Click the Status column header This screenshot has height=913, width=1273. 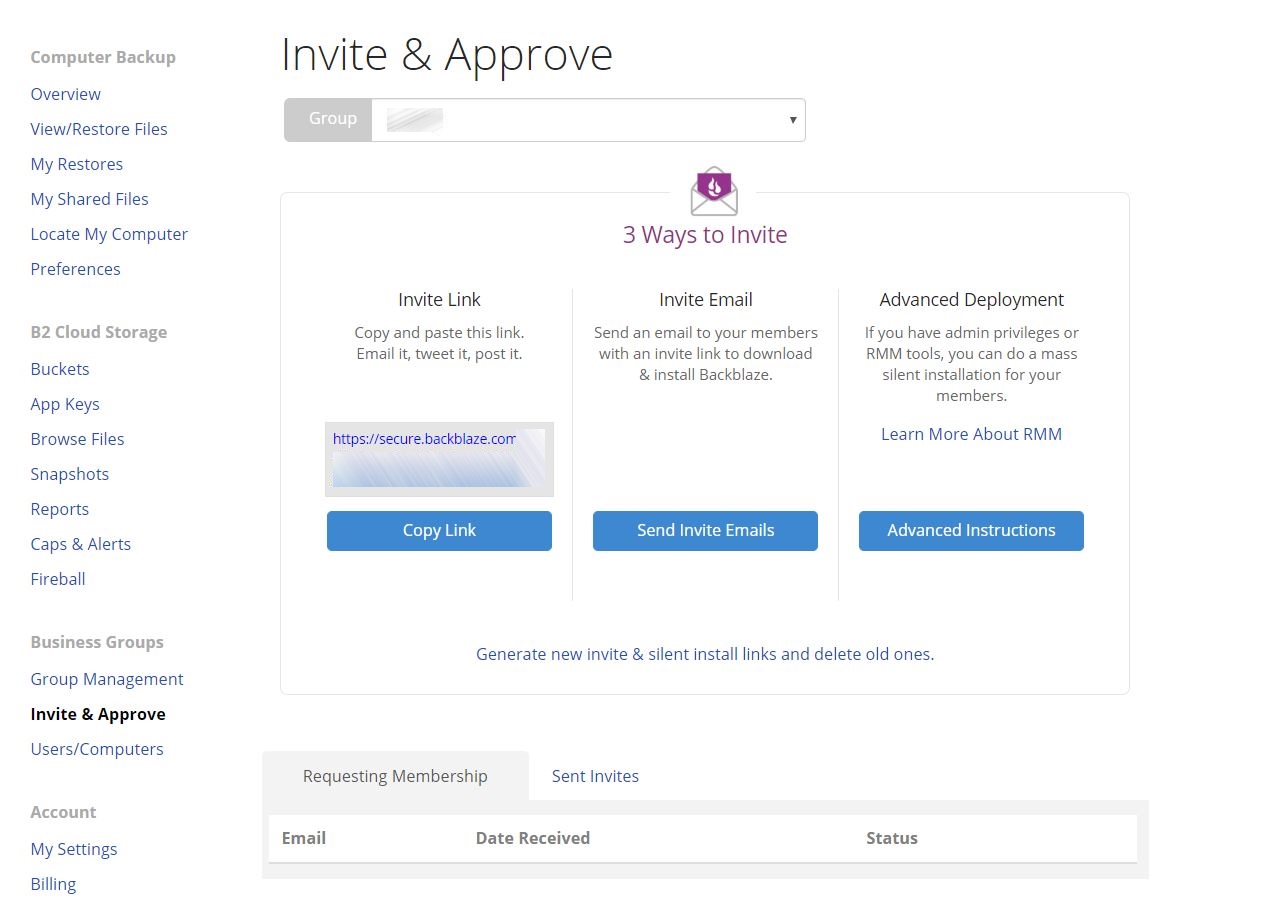892,838
